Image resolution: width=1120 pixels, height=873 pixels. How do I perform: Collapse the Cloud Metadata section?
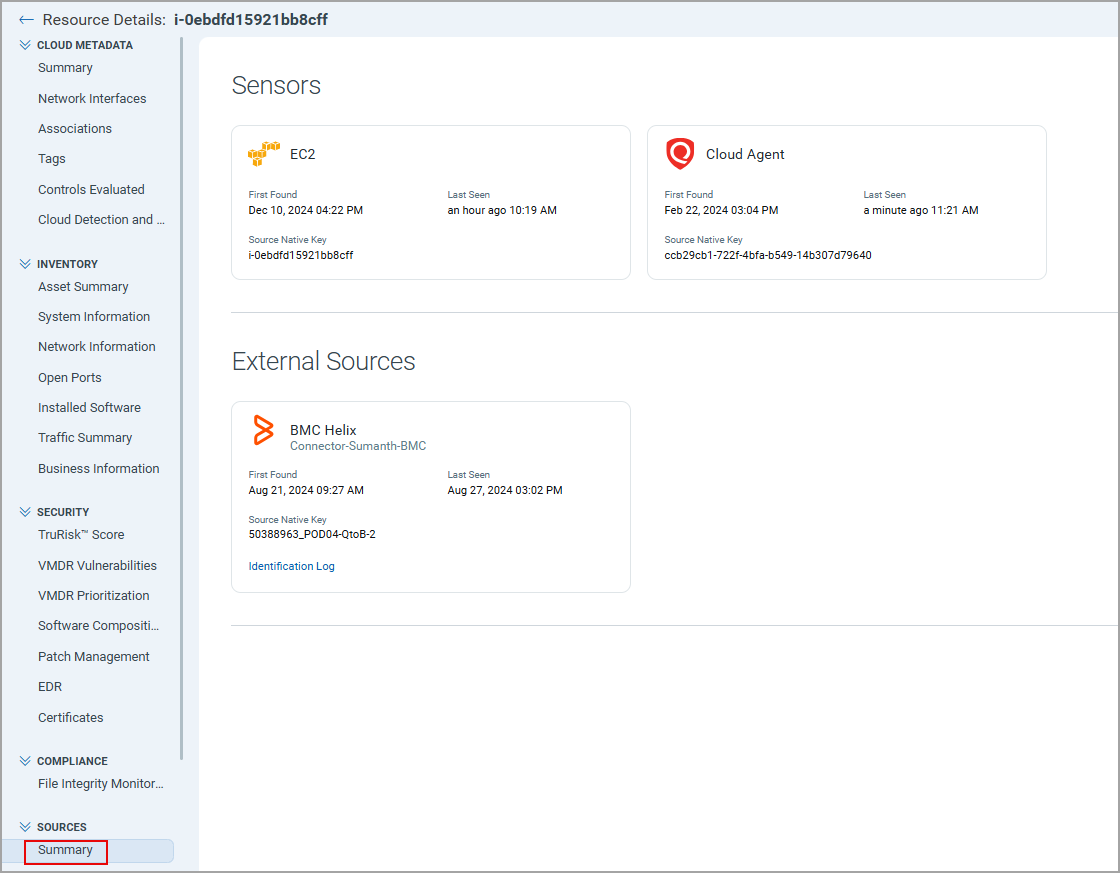25,45
